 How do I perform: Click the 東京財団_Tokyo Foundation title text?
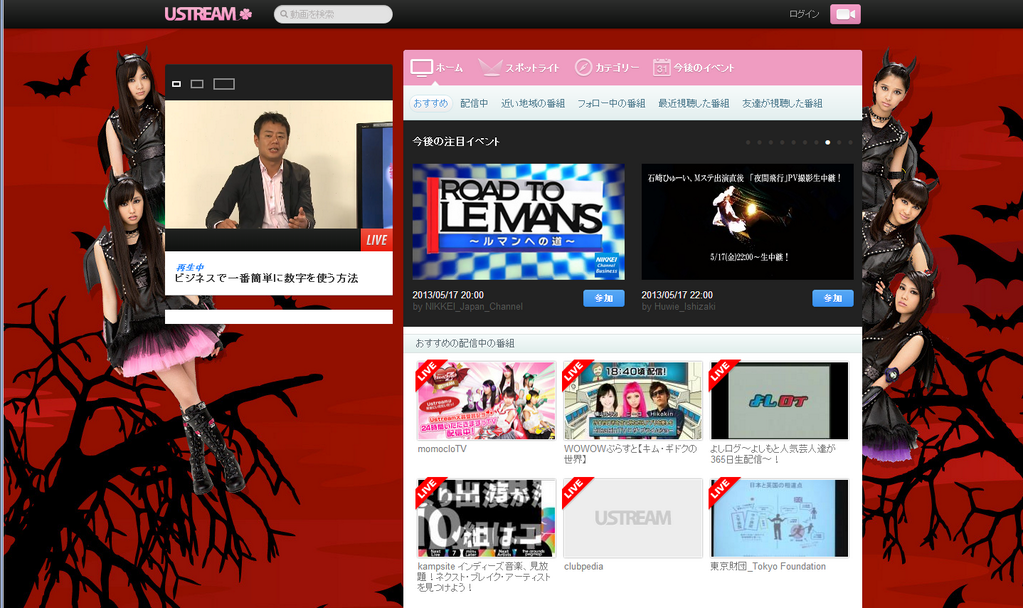point(768,566)
